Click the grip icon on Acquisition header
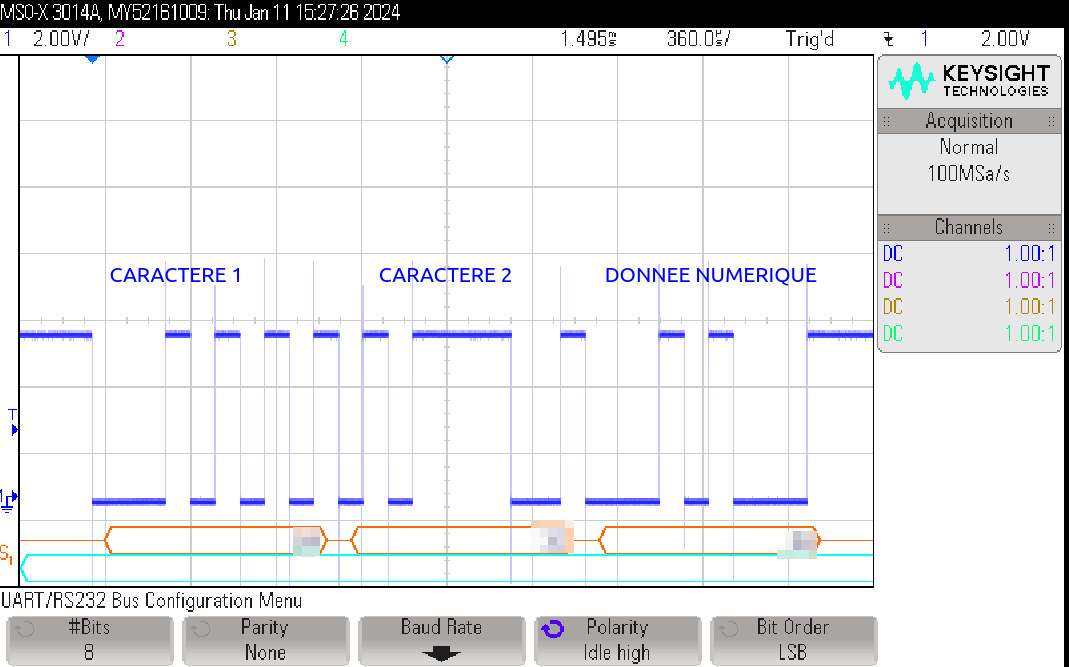Image resolution: width=1069 pixels, height=667 pixels. point(1051,121)
